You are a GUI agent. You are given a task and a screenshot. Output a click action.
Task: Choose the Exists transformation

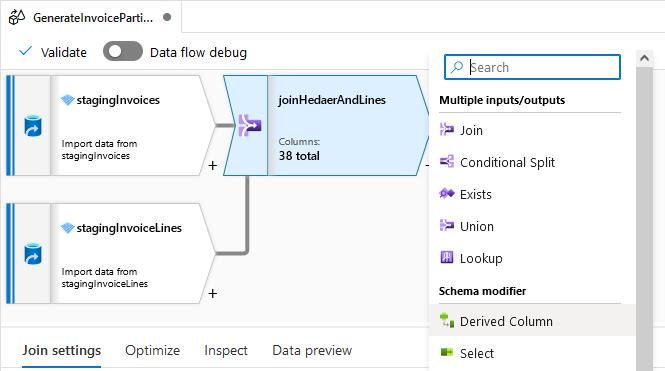[532, 194]
